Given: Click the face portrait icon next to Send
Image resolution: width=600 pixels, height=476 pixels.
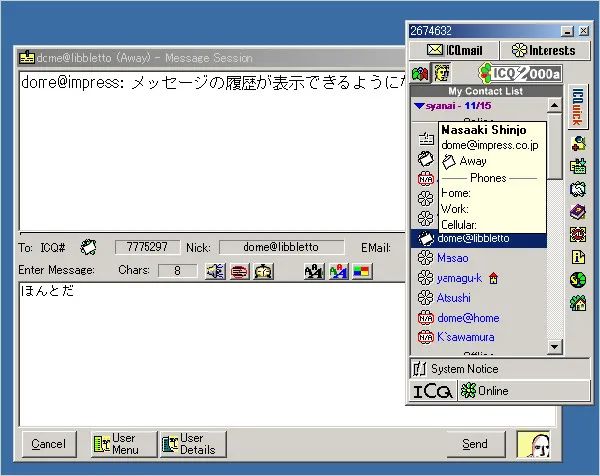Looking at the screenshot, I should [x=530, y=443].
